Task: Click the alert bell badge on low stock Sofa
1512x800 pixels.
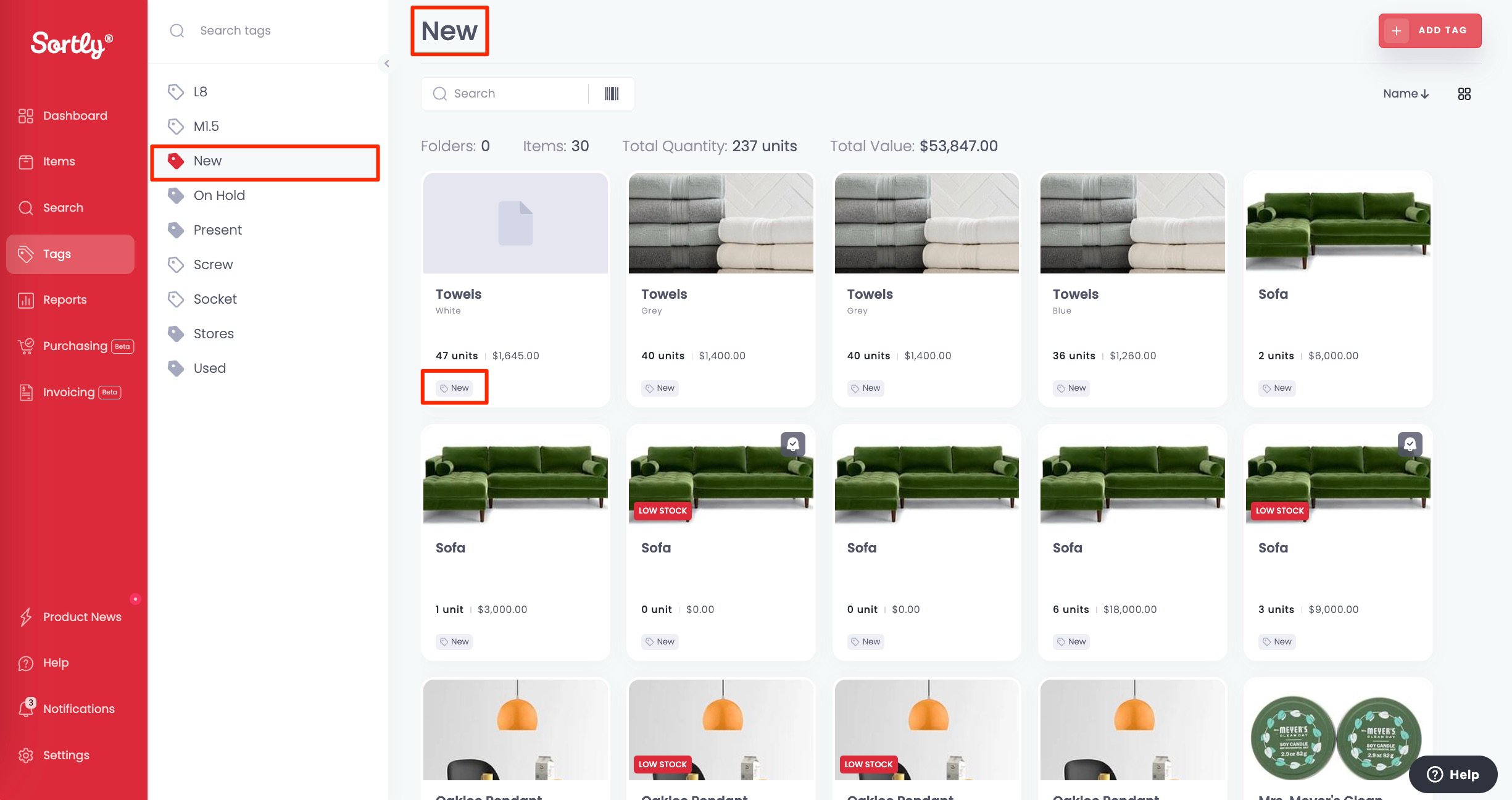Action: coord(792,444)
